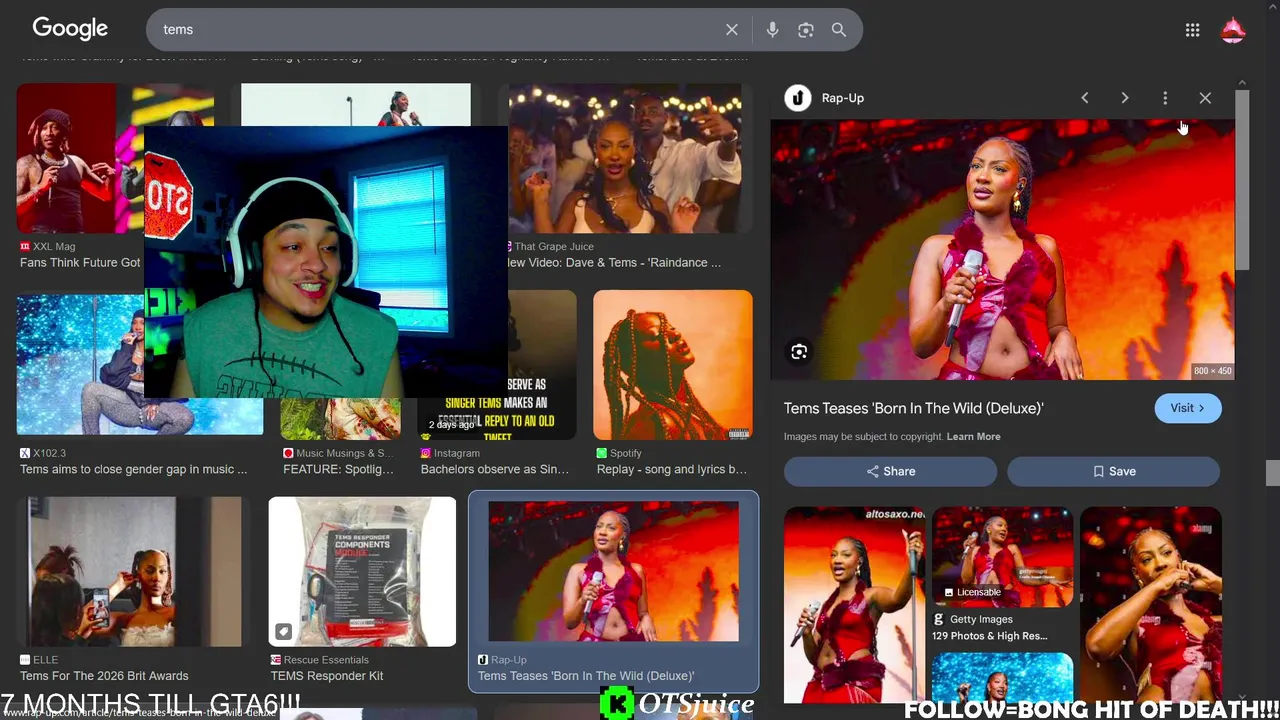
Task: Visit the Rap-Up source page
Action: 1188,408
